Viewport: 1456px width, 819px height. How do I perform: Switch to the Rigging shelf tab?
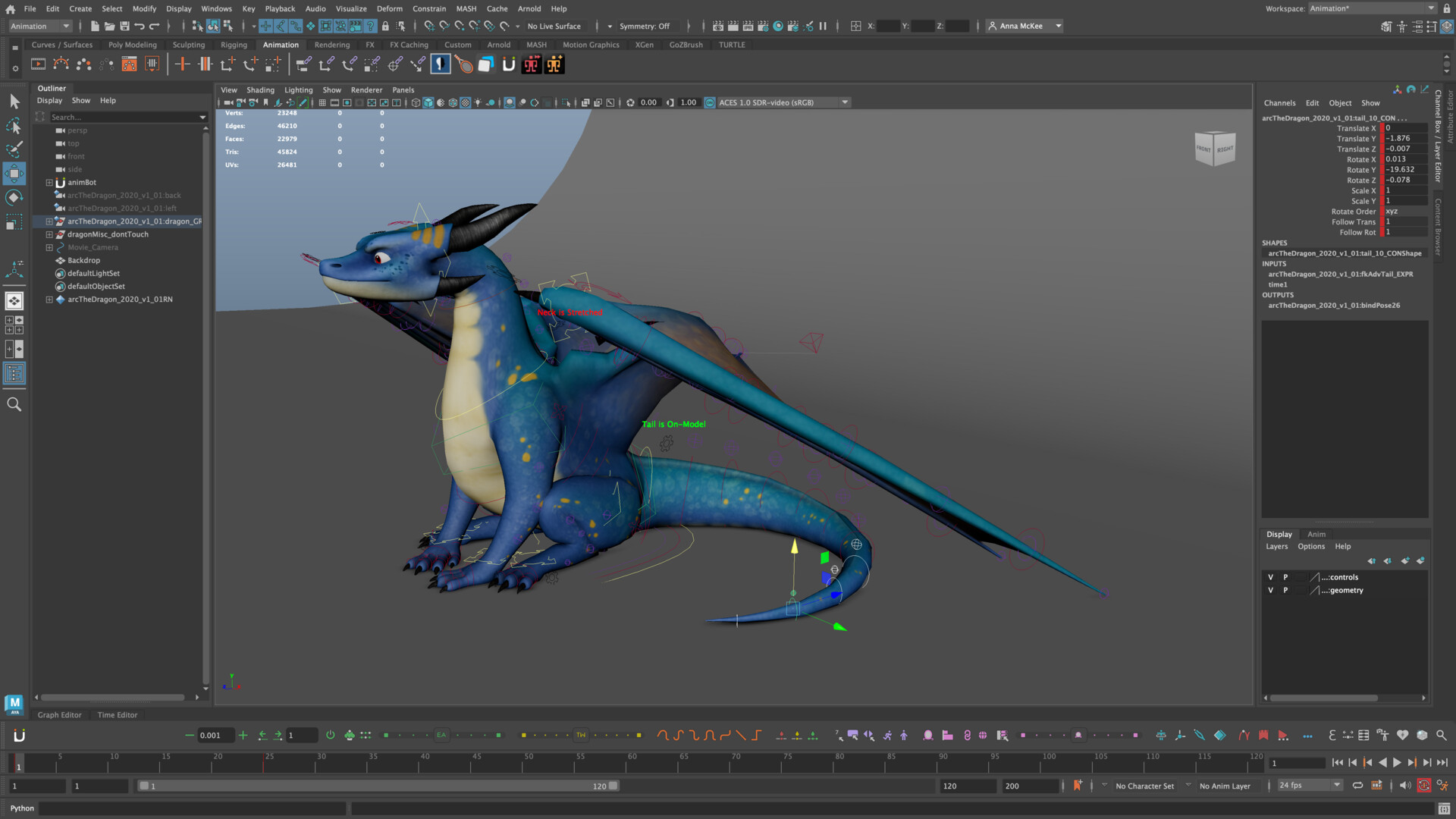point(234,45)
